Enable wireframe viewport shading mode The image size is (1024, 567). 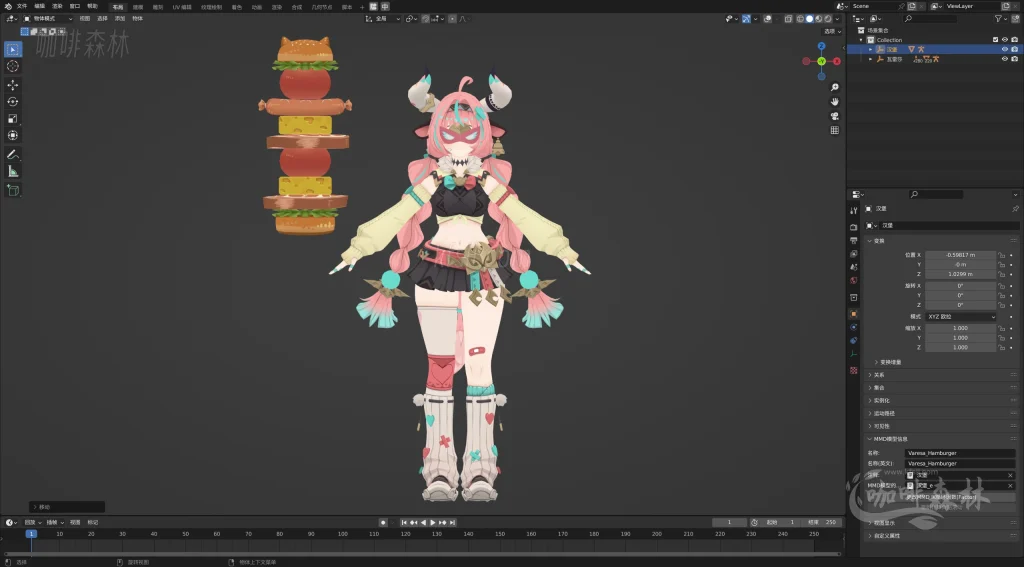click(x=801, y=19)
